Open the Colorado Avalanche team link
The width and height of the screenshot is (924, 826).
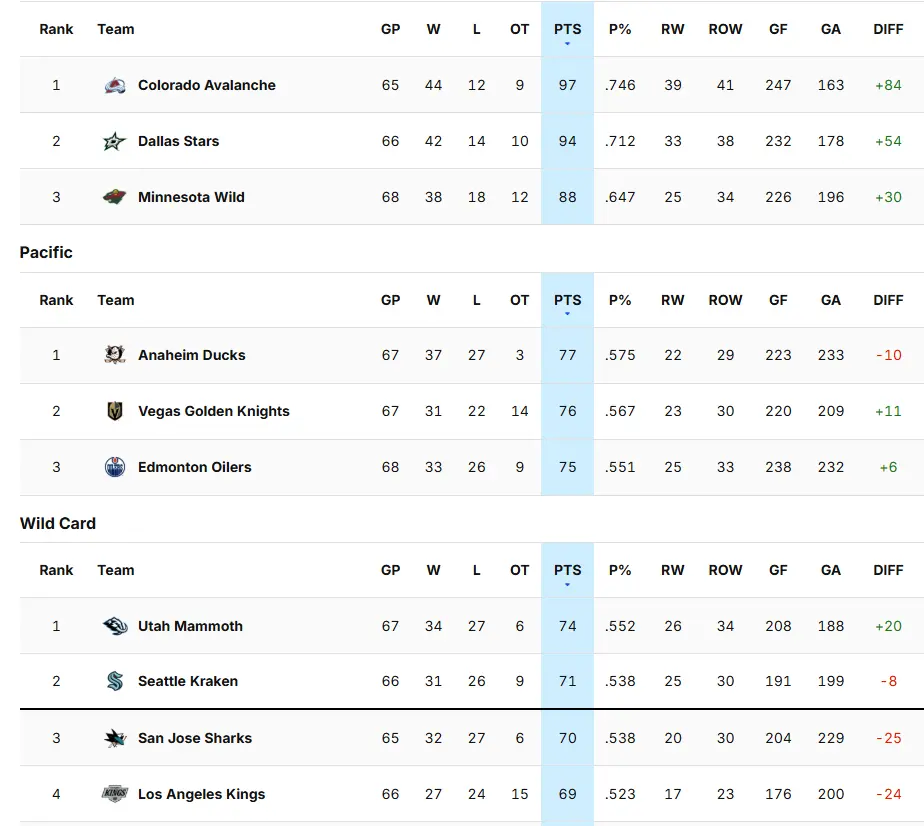tap(206, 86)
